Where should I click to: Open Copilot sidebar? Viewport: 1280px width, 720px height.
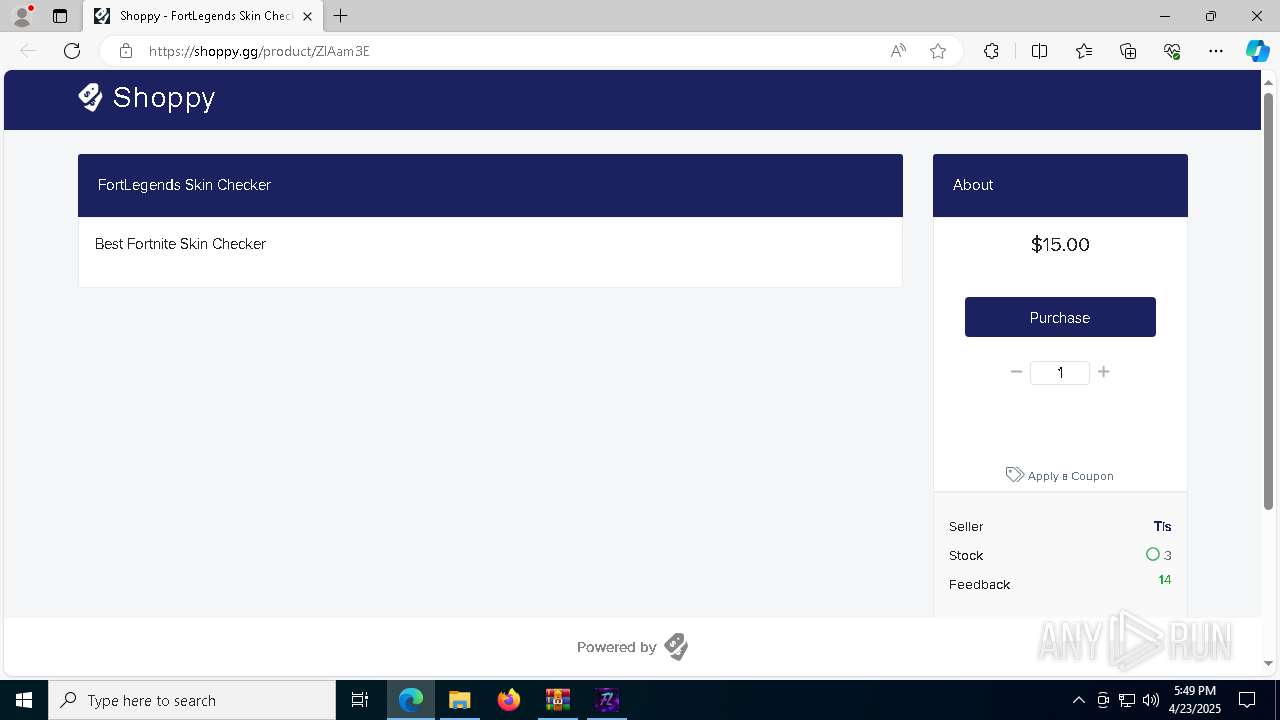click(x=1257, y=51)
